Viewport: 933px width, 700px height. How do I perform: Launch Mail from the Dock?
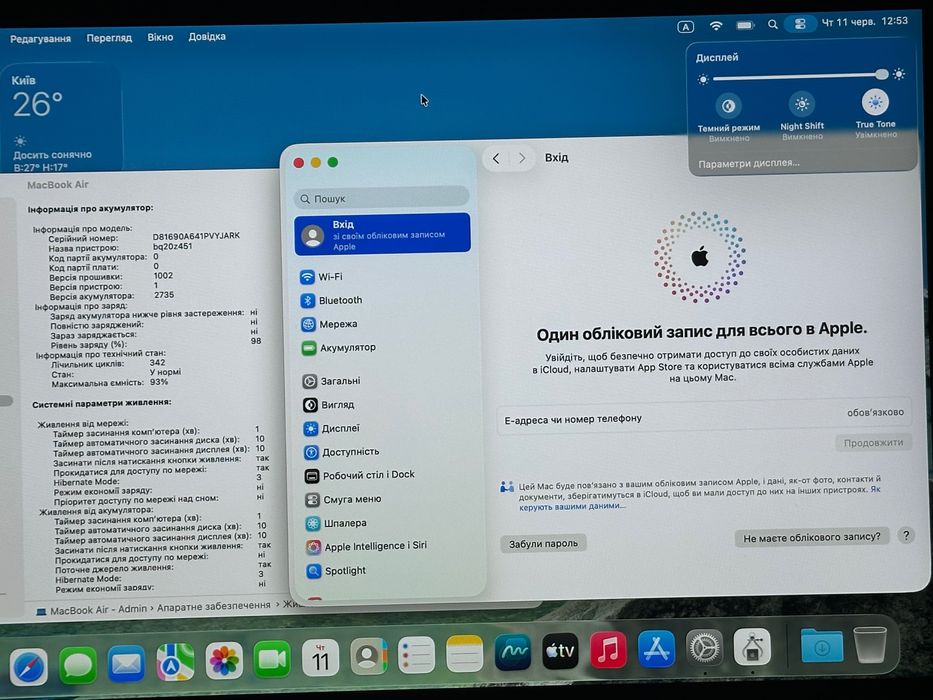point(126,663)
